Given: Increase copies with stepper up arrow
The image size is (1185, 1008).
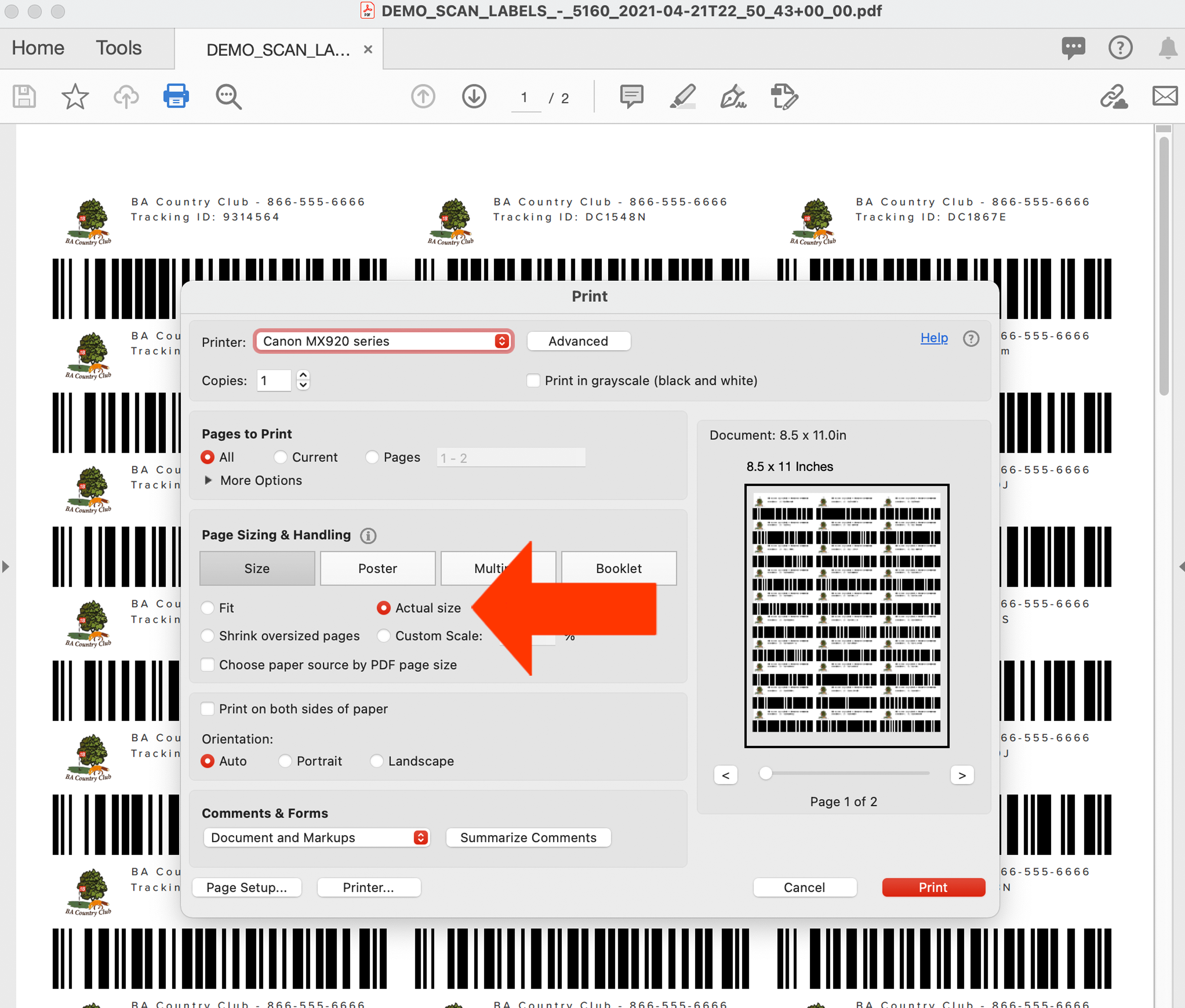Looking at the screenshot, I should point(303,375).
